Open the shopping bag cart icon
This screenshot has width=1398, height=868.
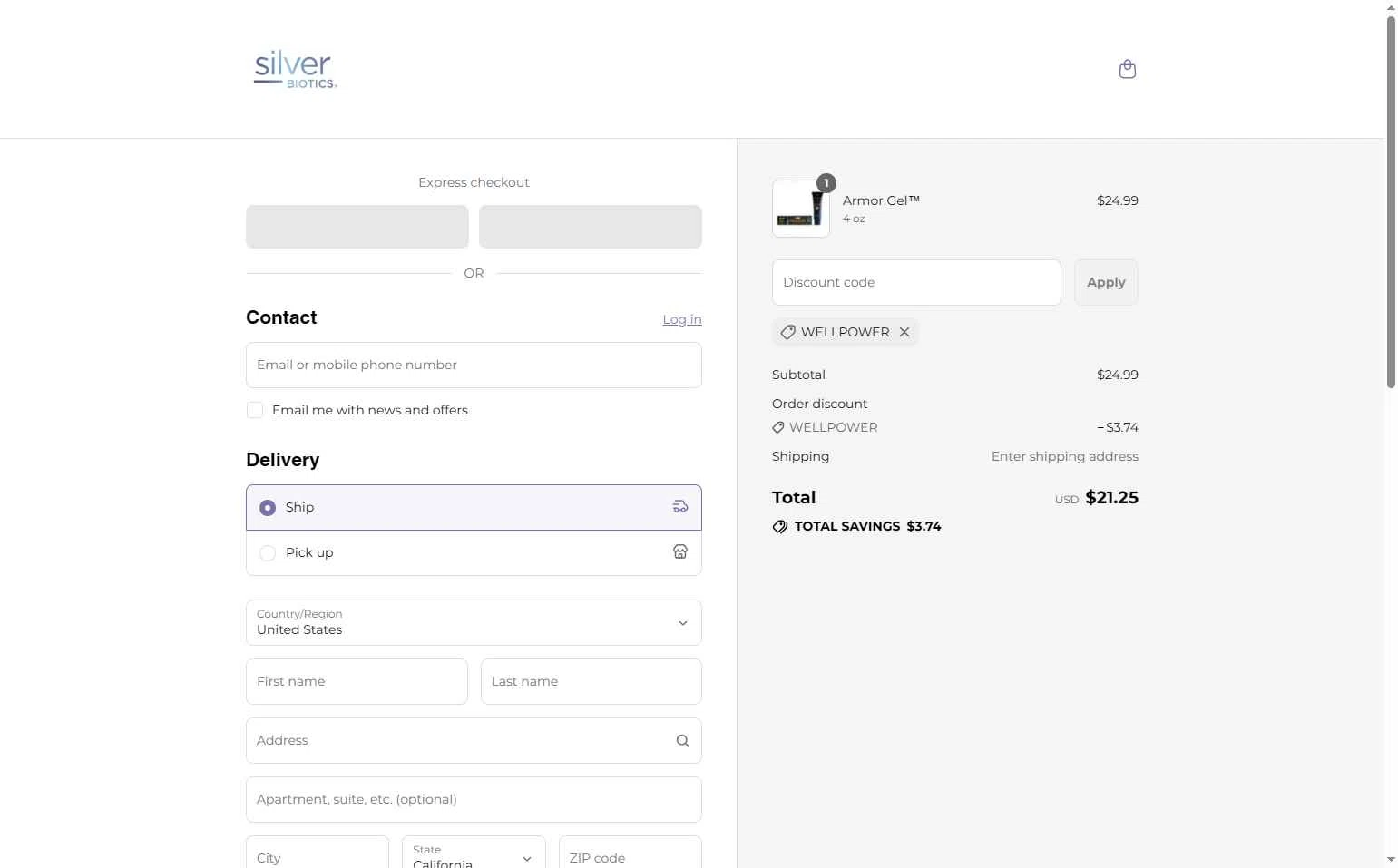tap(1128, 69)
